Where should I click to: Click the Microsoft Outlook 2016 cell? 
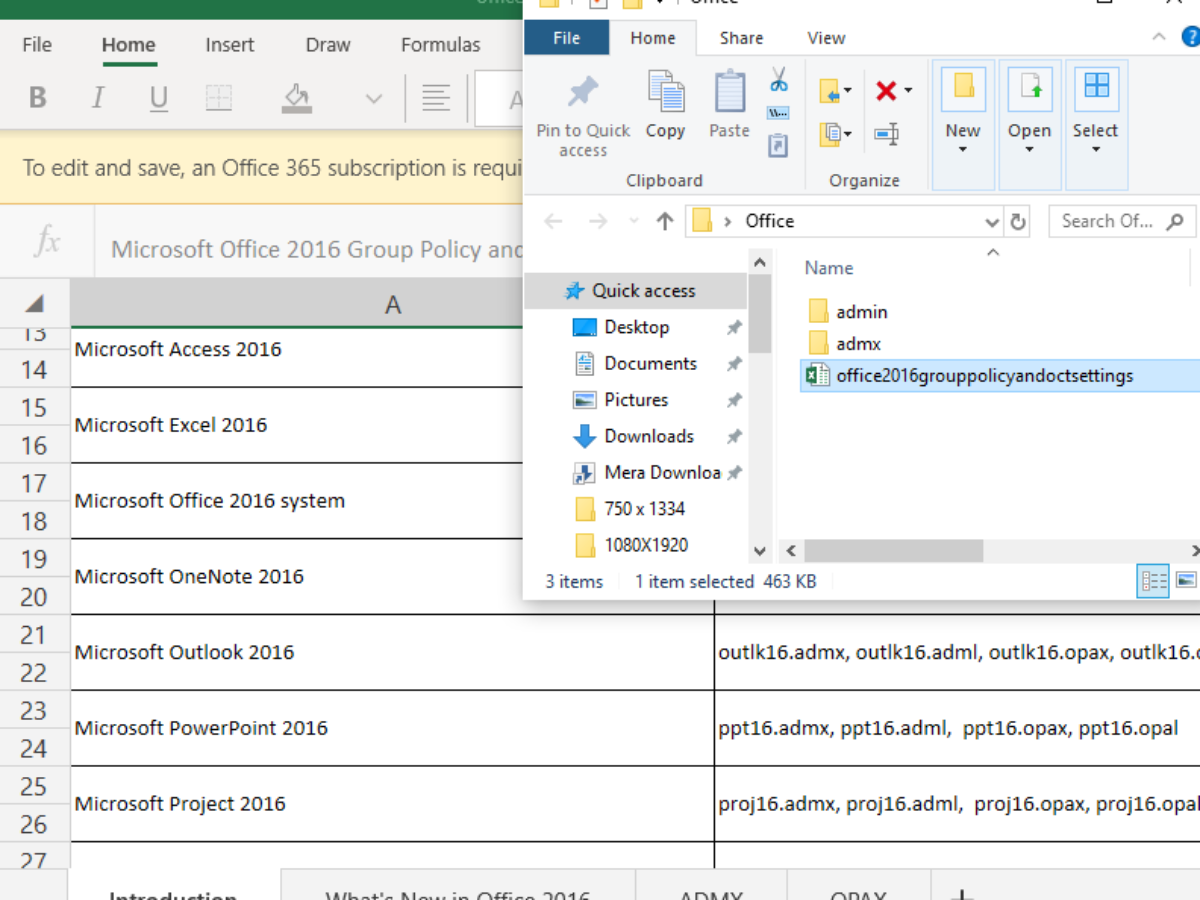[392, 652]
